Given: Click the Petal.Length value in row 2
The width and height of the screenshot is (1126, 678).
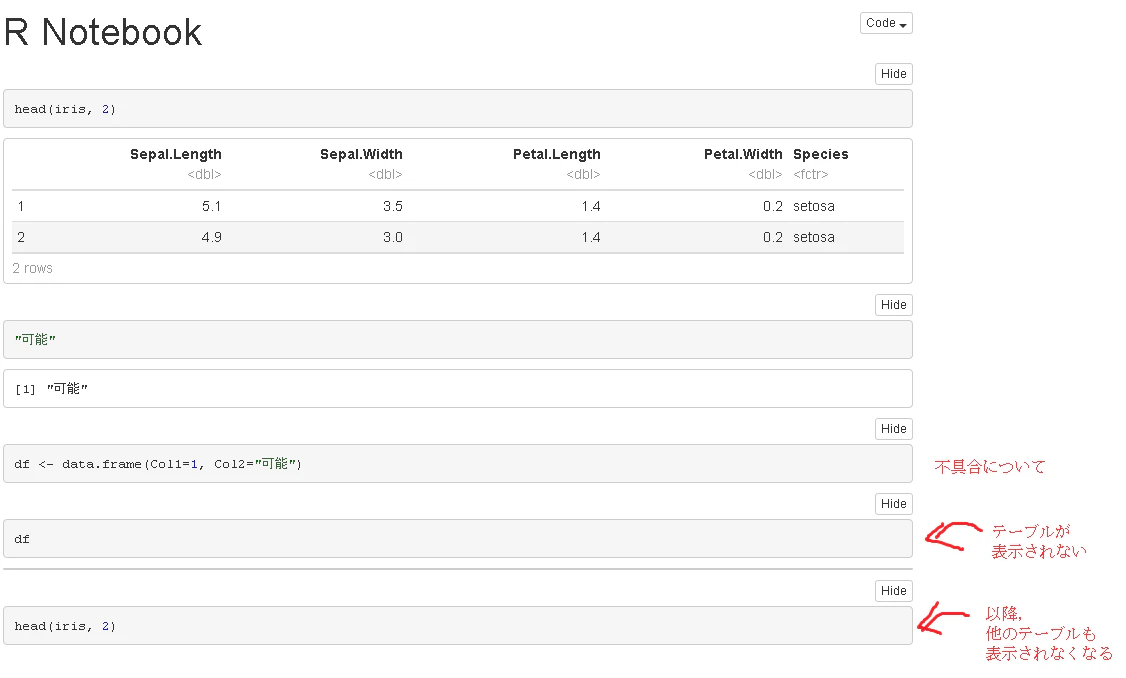Looking at the screenshot, I should 591,237.
